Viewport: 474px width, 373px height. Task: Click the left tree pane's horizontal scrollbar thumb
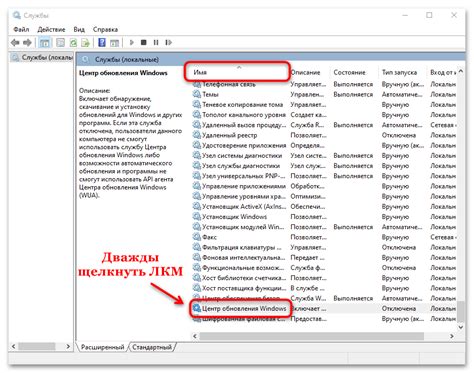[36, 346]
